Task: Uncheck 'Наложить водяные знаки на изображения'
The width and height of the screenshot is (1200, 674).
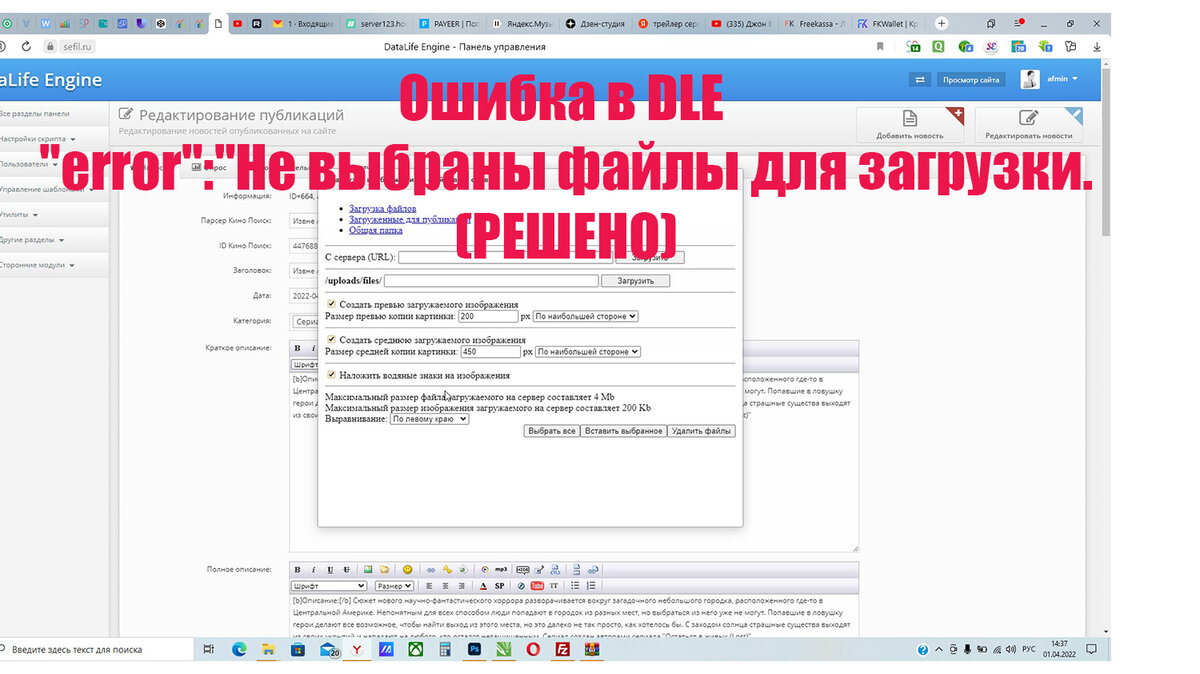Action: click(x=332, y=374)
